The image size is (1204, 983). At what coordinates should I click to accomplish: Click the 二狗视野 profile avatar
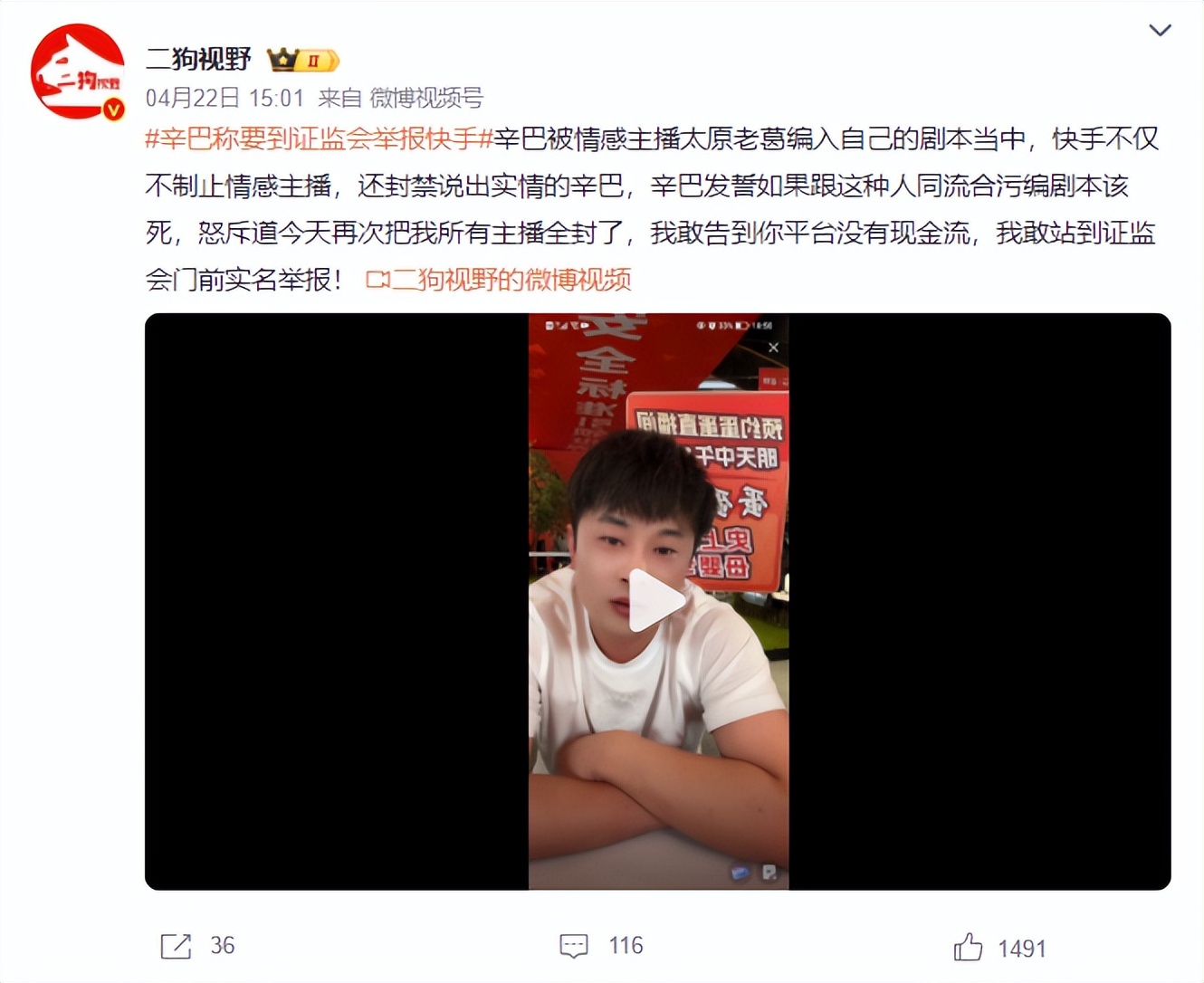pyautogui.click(x=78, y=72)
